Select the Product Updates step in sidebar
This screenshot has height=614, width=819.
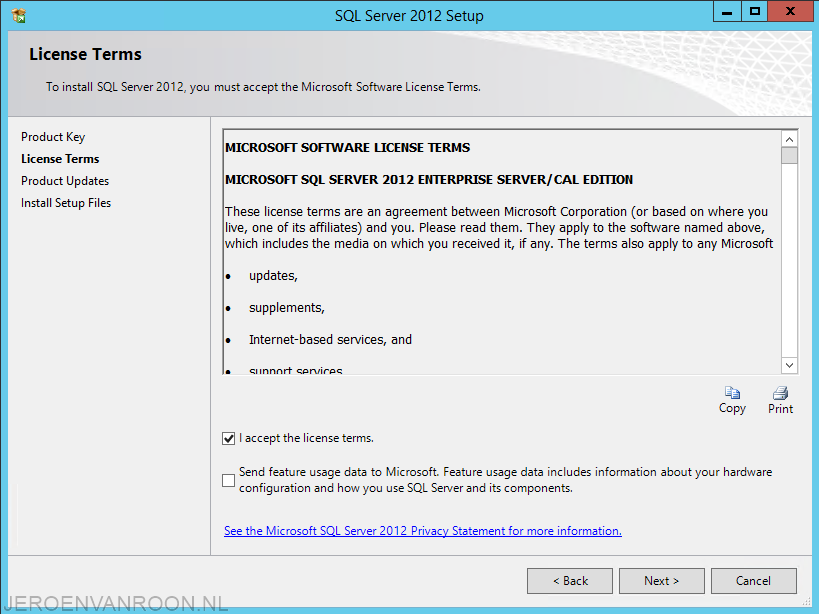click(x=65, y=181)
